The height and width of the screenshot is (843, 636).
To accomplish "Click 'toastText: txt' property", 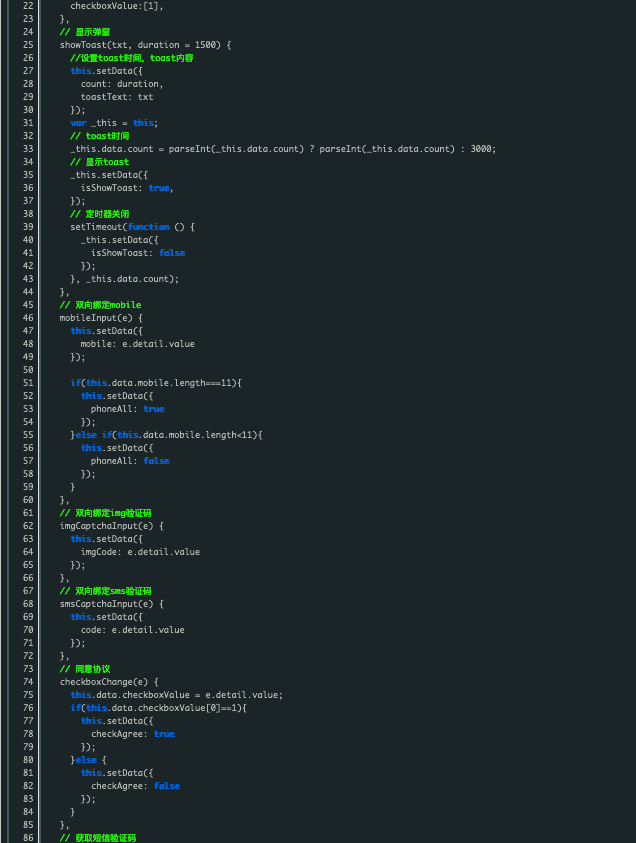I will pyautogui.click(x=117, y=97).
